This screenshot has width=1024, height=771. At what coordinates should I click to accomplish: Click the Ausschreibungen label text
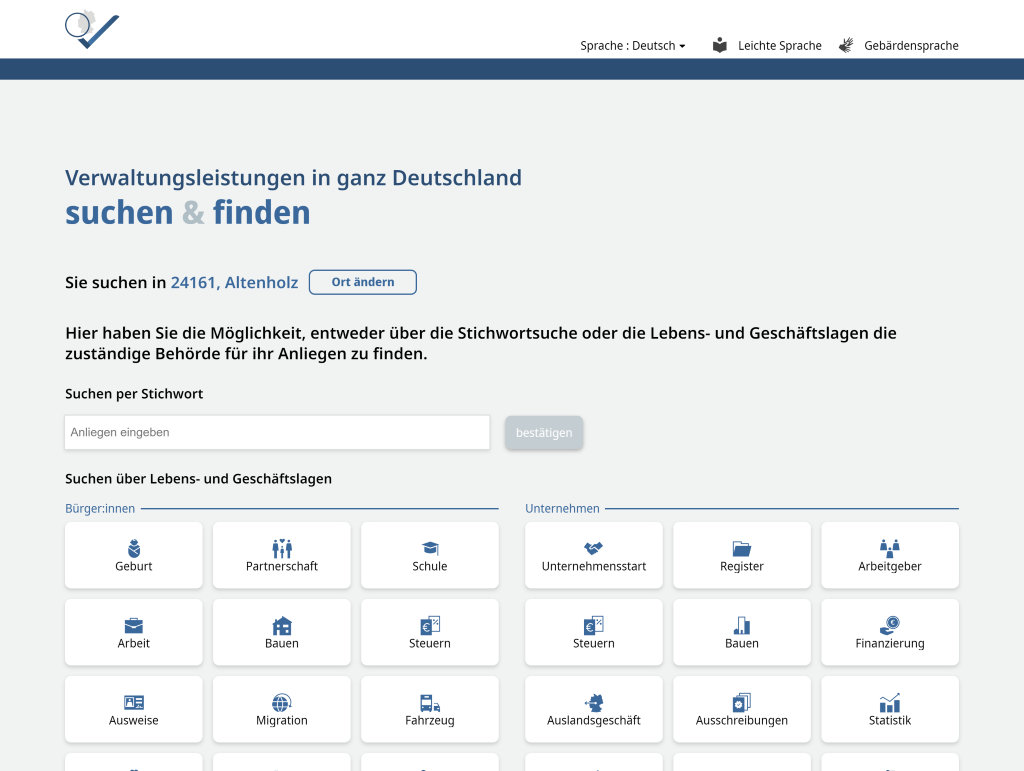click(742, 720)
